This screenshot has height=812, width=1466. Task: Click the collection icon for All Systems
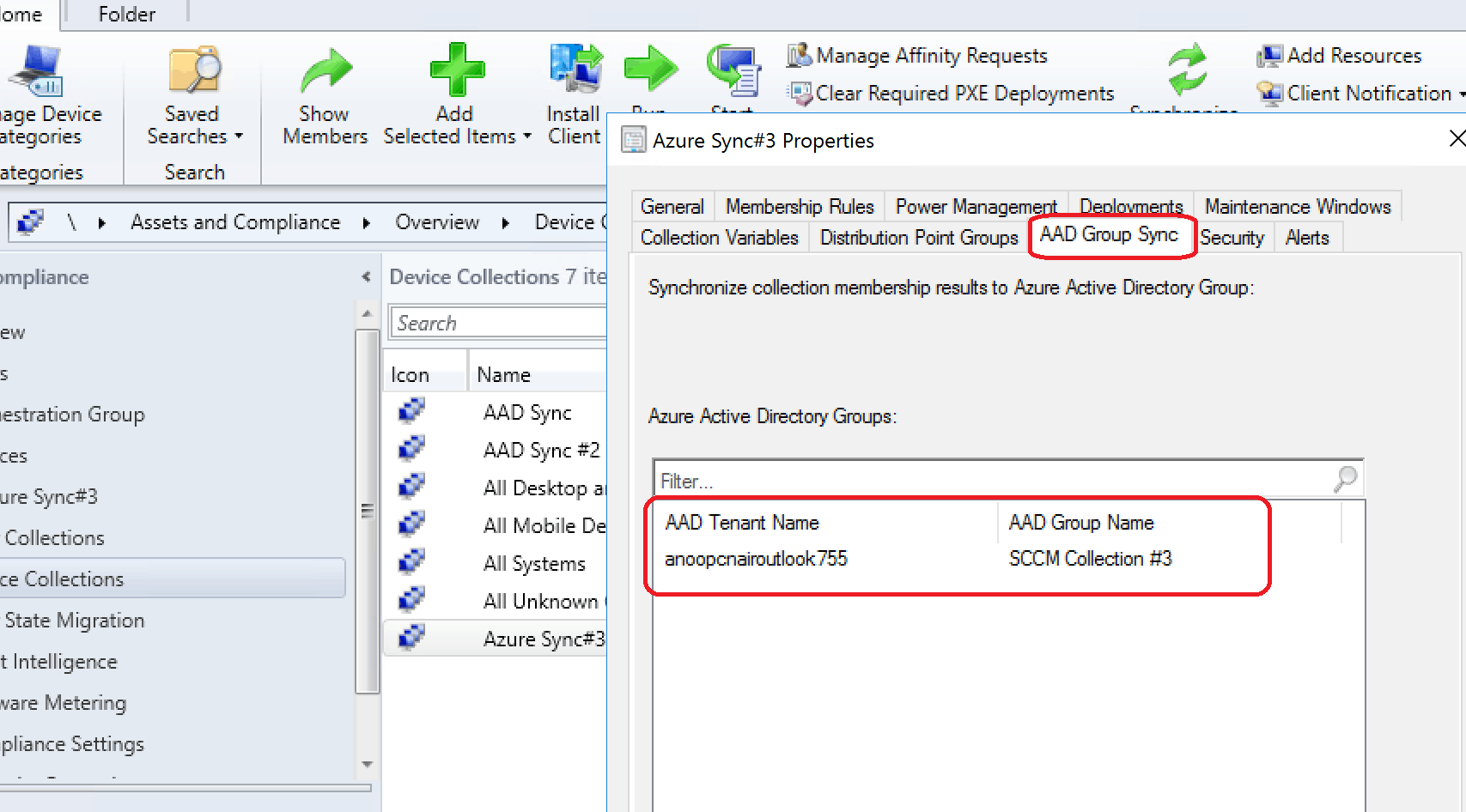point(411,562)
